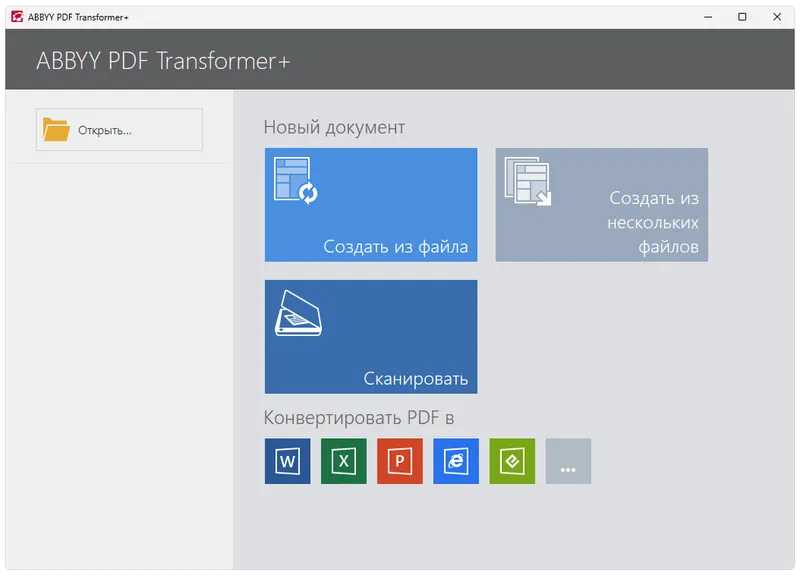Convert PDF to Word
Viewport: 800px width, 575px height.
coord(288,461)
